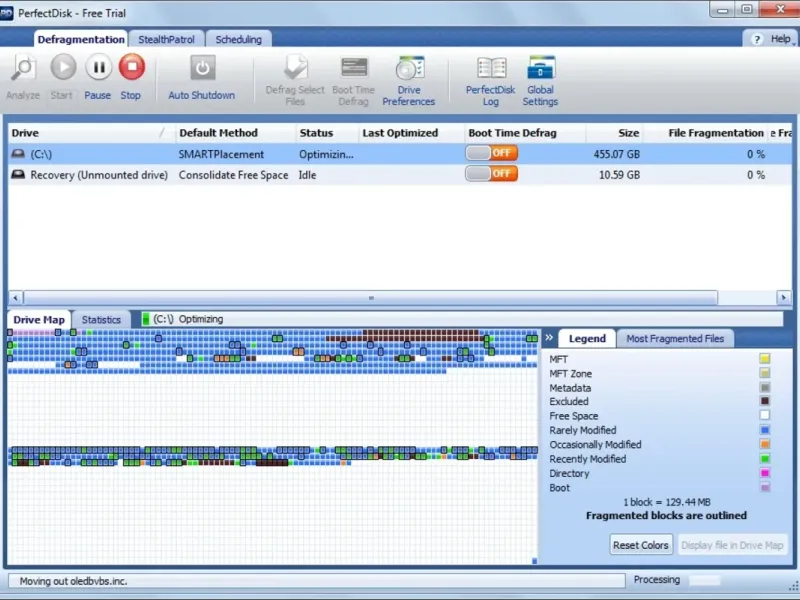Change the Free Space color swatch
This screenshot has width=800, height=600.
[x=764, y=415]
